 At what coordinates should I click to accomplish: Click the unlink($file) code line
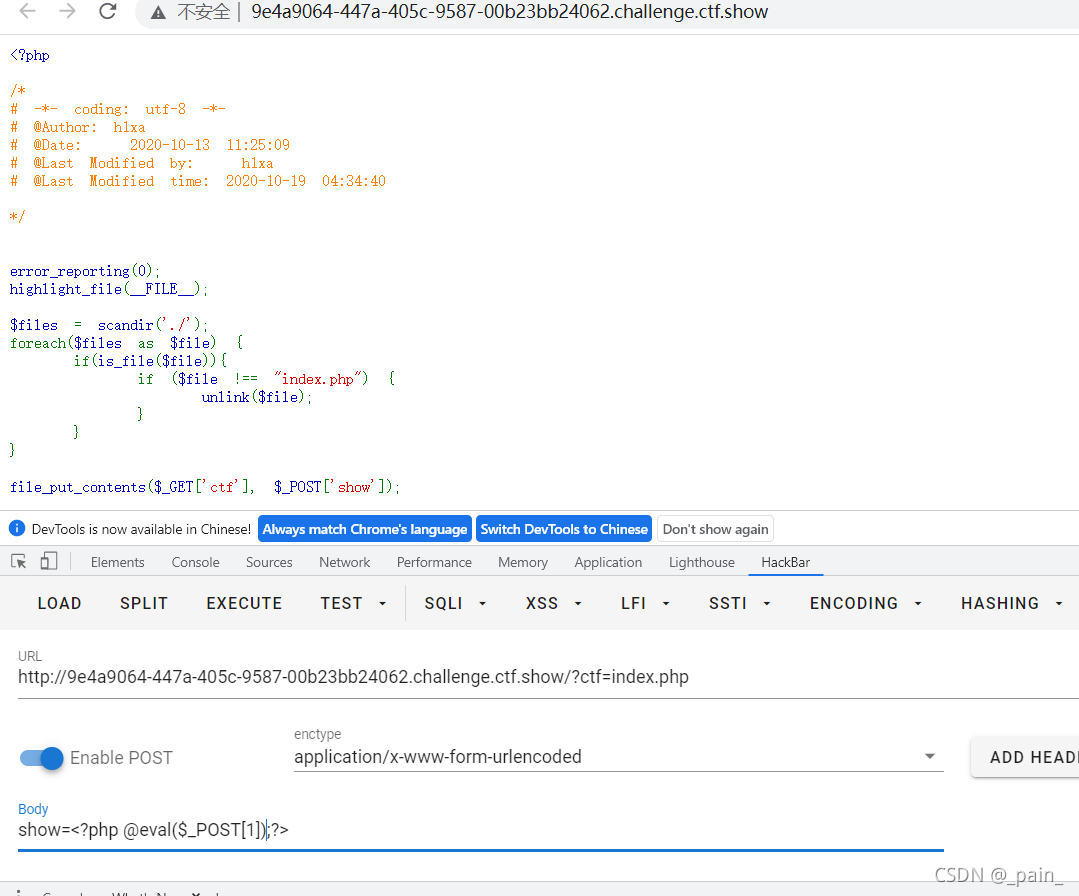pos(256,397)
